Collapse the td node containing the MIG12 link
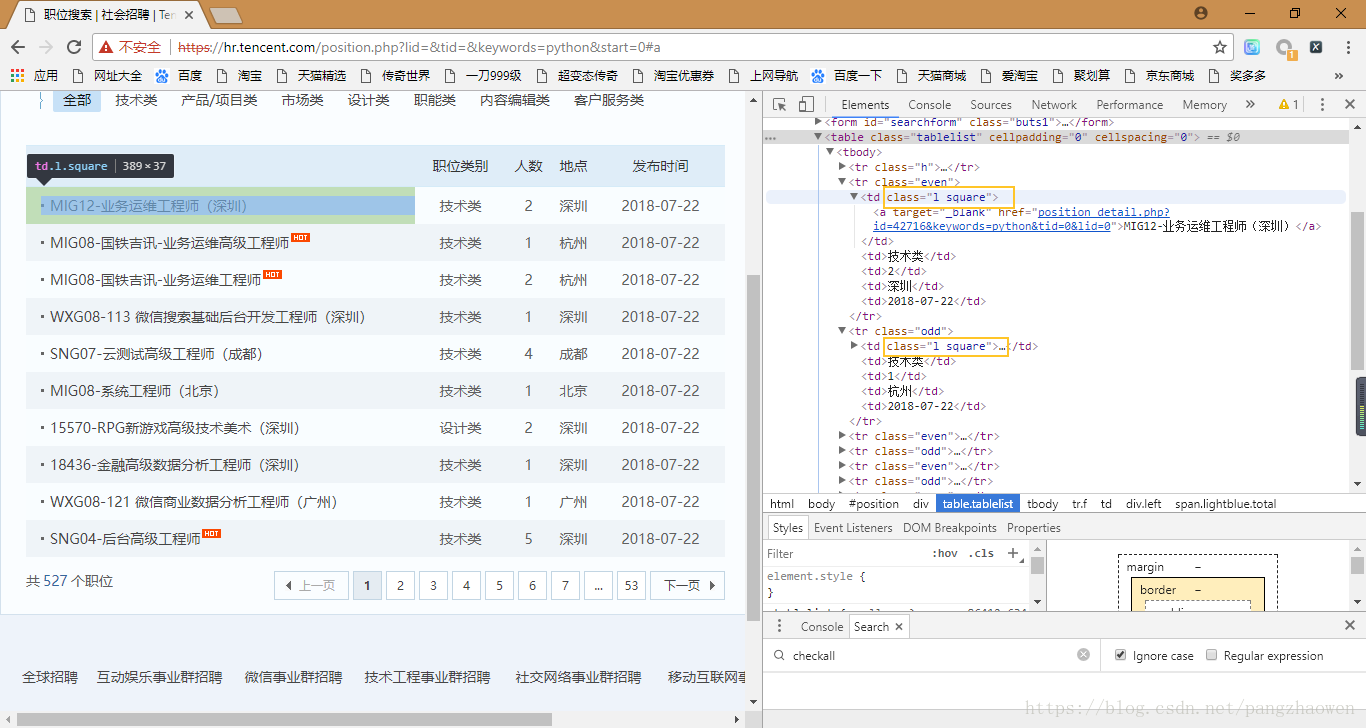 tap(854, 197)
